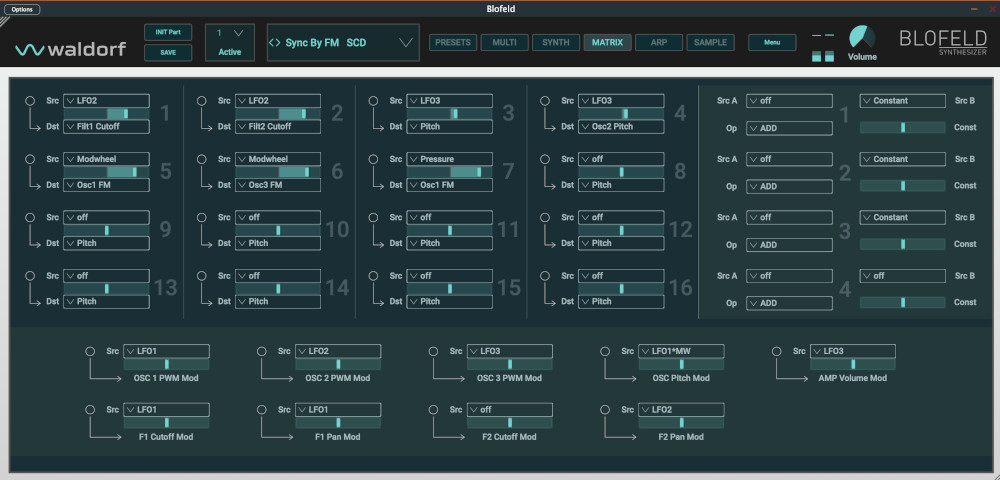Open the ARP tab

(x=658, y=43)
